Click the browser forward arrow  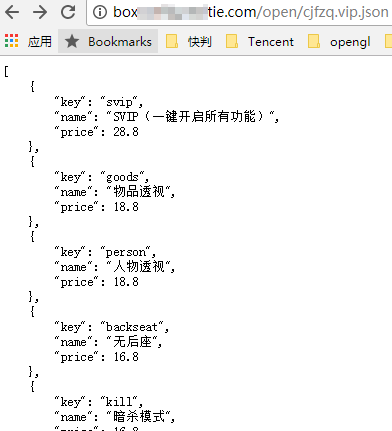coord(40,12)
